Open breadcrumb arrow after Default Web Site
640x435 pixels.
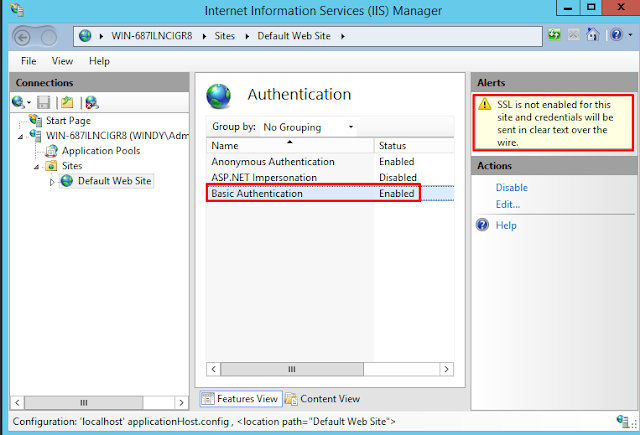[x=343, y=36]
